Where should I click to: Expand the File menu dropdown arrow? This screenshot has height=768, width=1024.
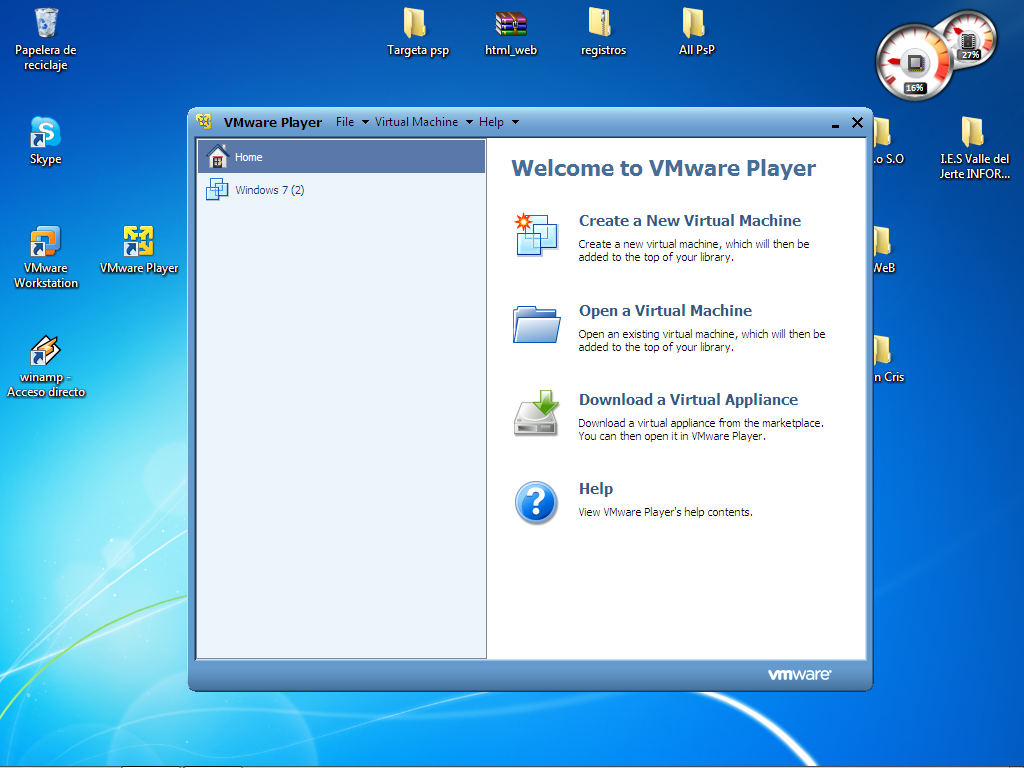coord(365,122)
